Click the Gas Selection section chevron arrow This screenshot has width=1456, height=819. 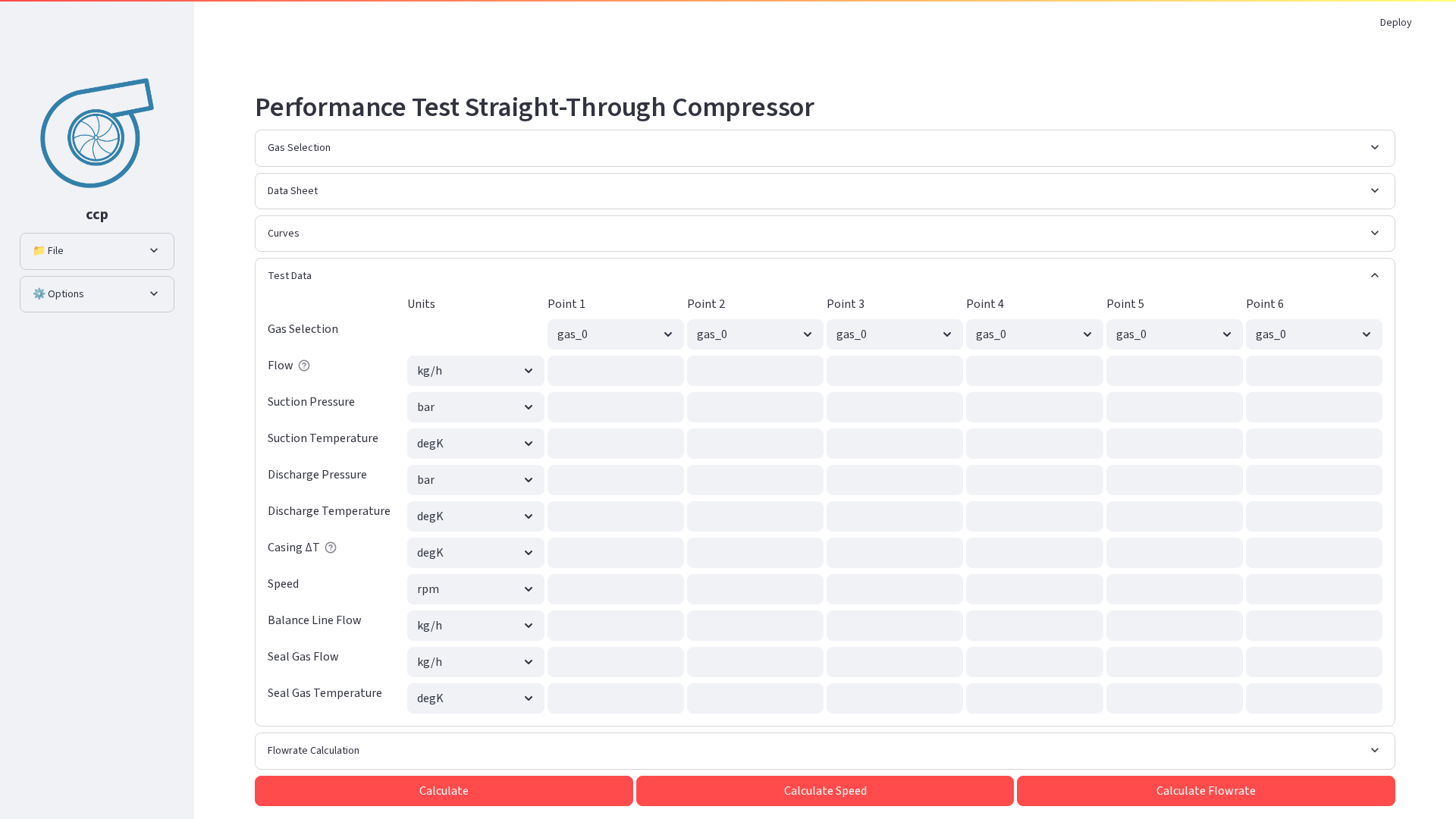(1375, 147)
